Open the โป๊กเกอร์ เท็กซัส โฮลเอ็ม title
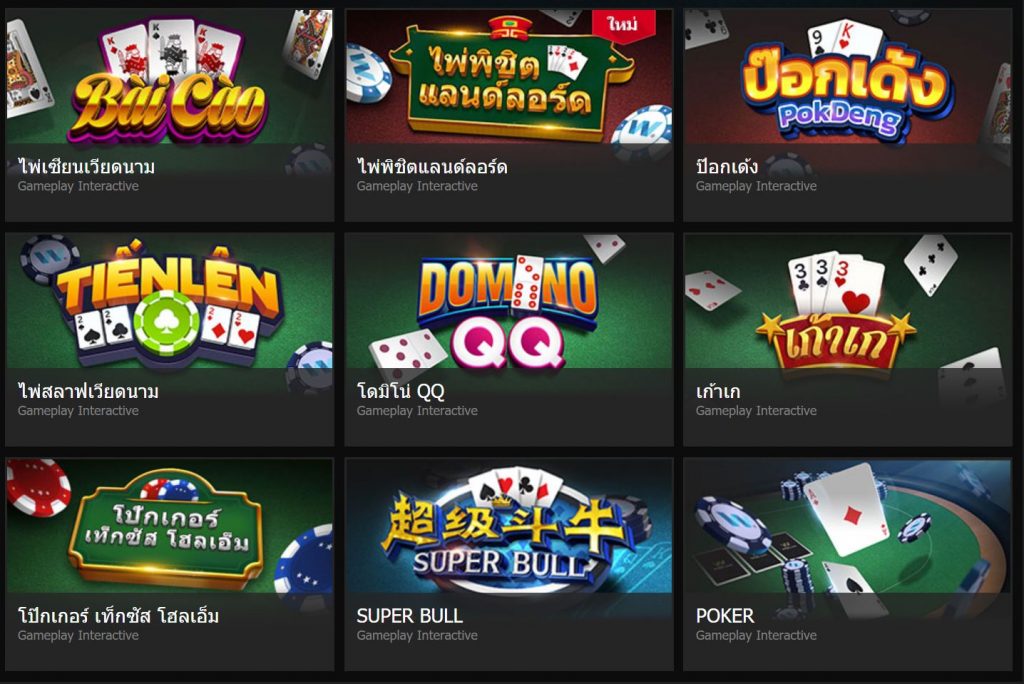This screenshot has height=684, width=1024. click(x=118, y=616)
